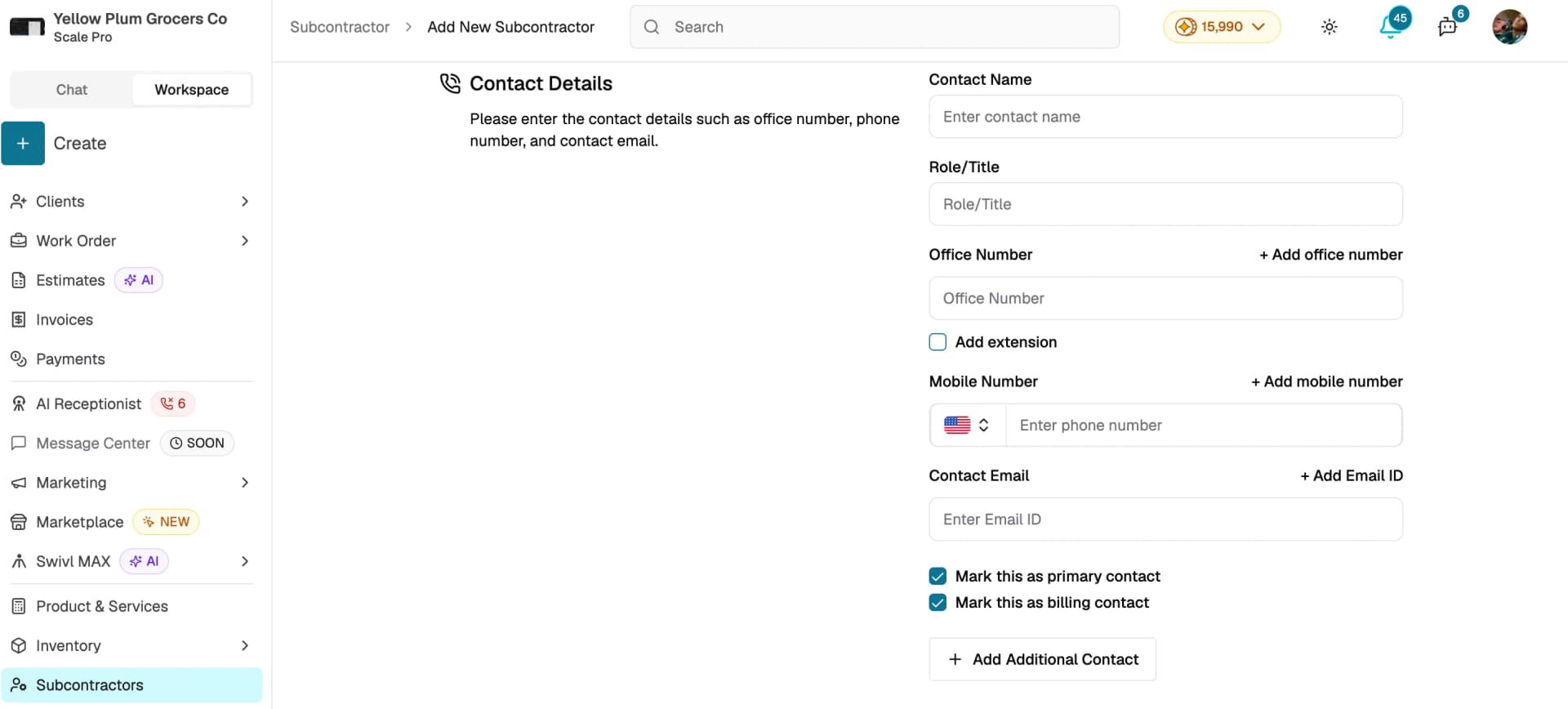Open the US flag country code selector
Image resolution: width=1568 pixels, height=709 pixels.
967,425
